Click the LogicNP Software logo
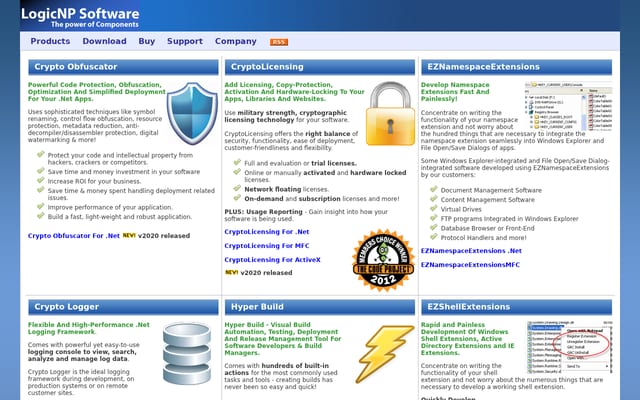Image resolution: width=640 pixels, height=400 pixels. pyautogui.click(x=80, y=14)
